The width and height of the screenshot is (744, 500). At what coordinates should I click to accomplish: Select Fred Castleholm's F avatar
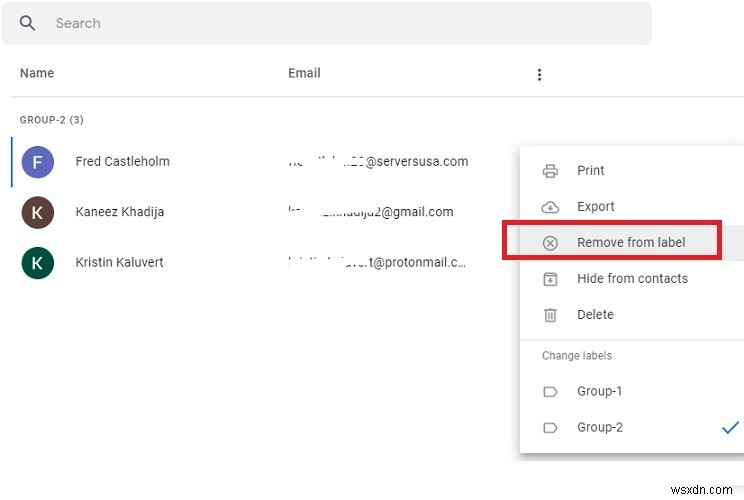click(x=37, y=162)
